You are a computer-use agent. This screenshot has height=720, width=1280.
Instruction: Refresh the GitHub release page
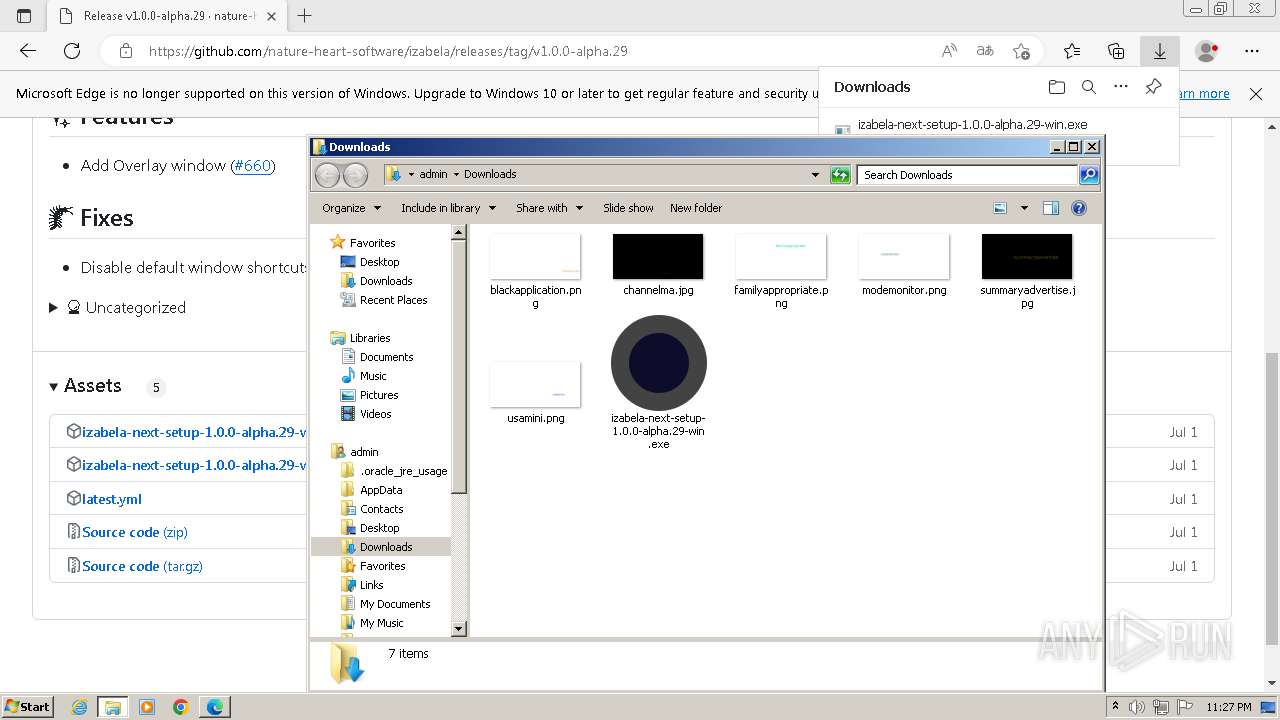click(x=72, y=51)
